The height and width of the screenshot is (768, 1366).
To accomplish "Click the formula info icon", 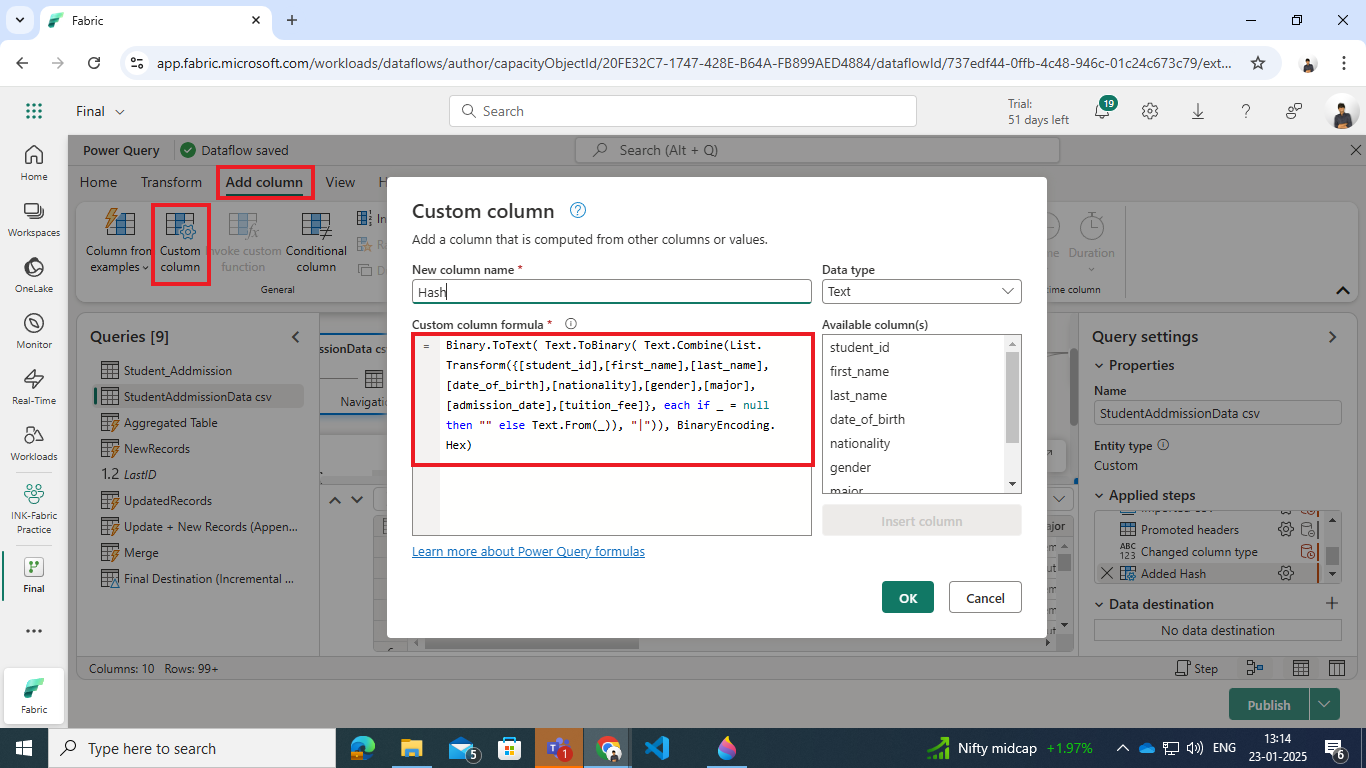I will 571,324.
